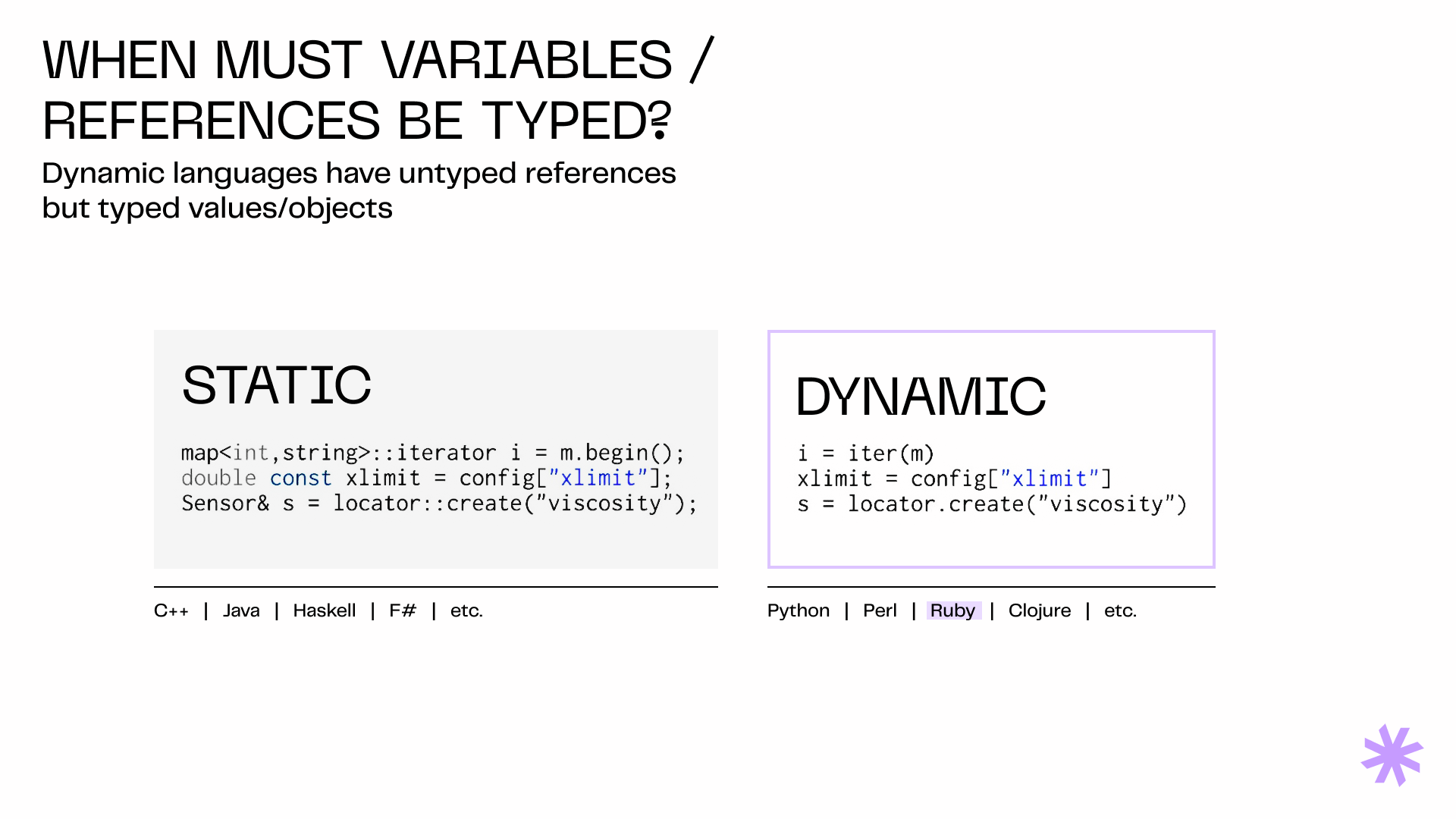The width and height of the screenshot is (1456, 819).
Task: Click the i = iter(m) code line
Action: coord(865,453)
